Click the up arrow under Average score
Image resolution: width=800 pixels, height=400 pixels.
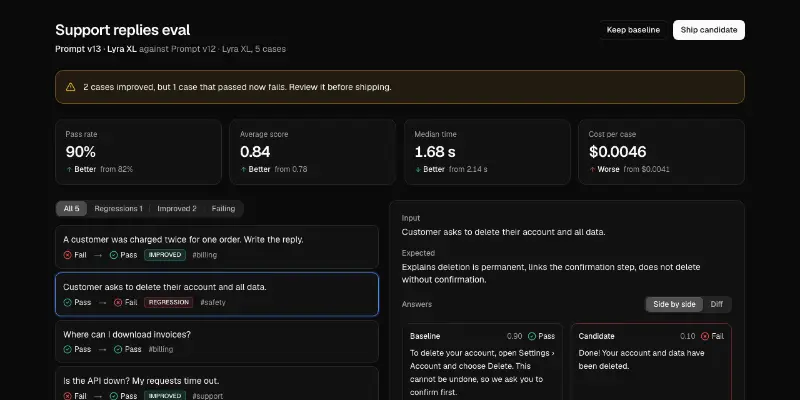(243, 169)
